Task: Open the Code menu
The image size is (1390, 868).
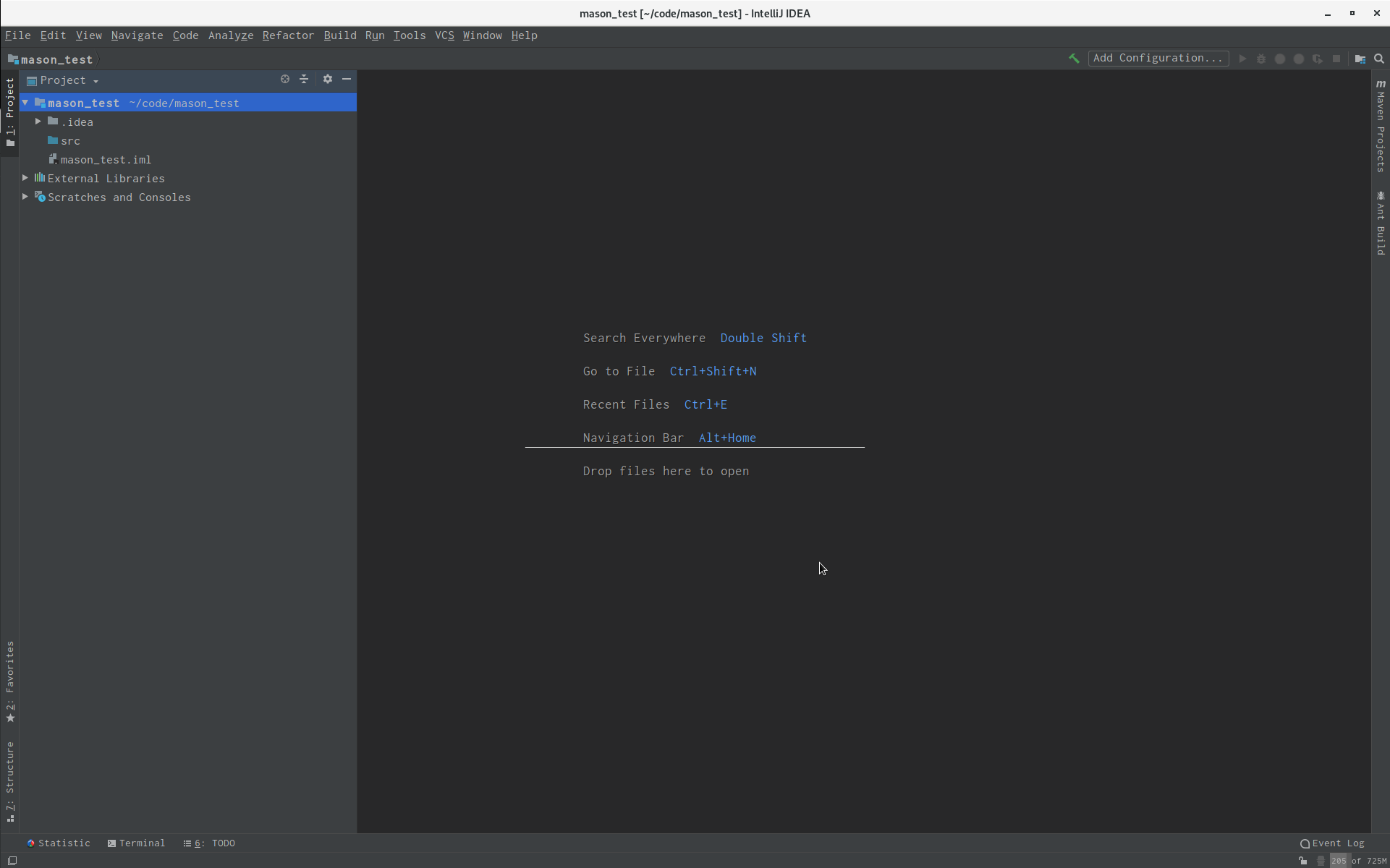Action: coord(185,35)
